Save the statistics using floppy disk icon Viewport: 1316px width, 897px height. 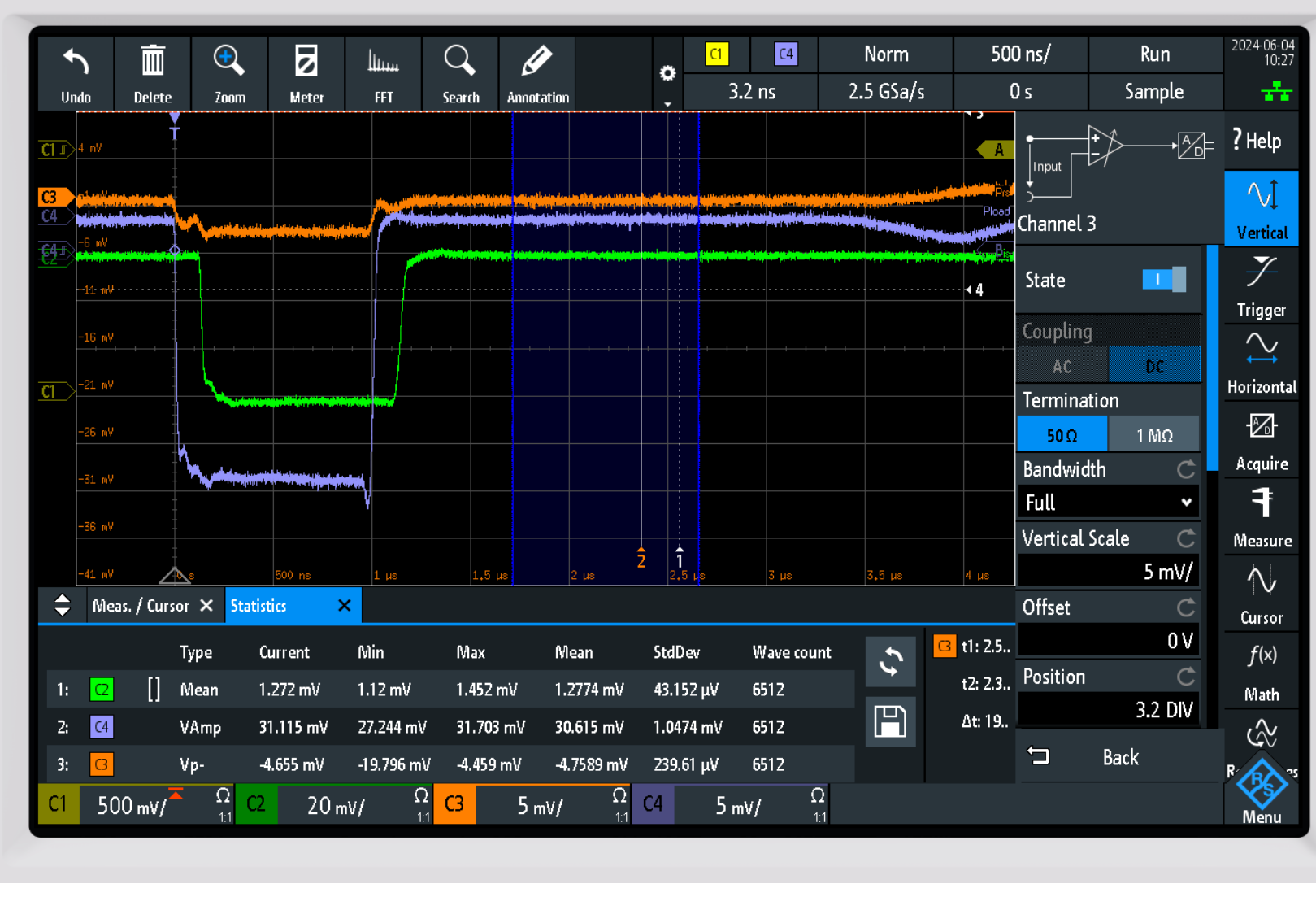pos(890,721)
